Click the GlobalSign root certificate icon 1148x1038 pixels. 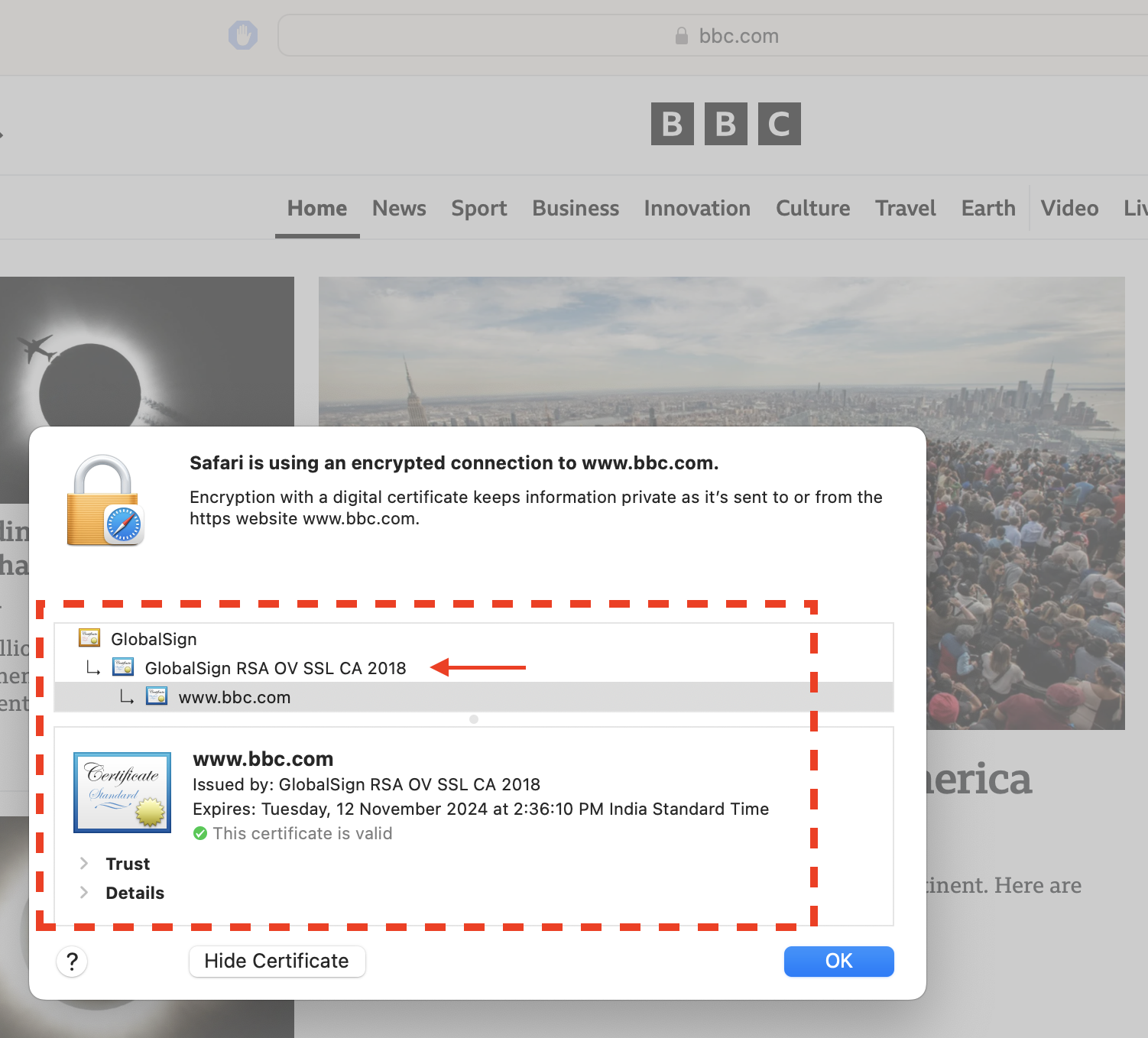coord(89,637)
